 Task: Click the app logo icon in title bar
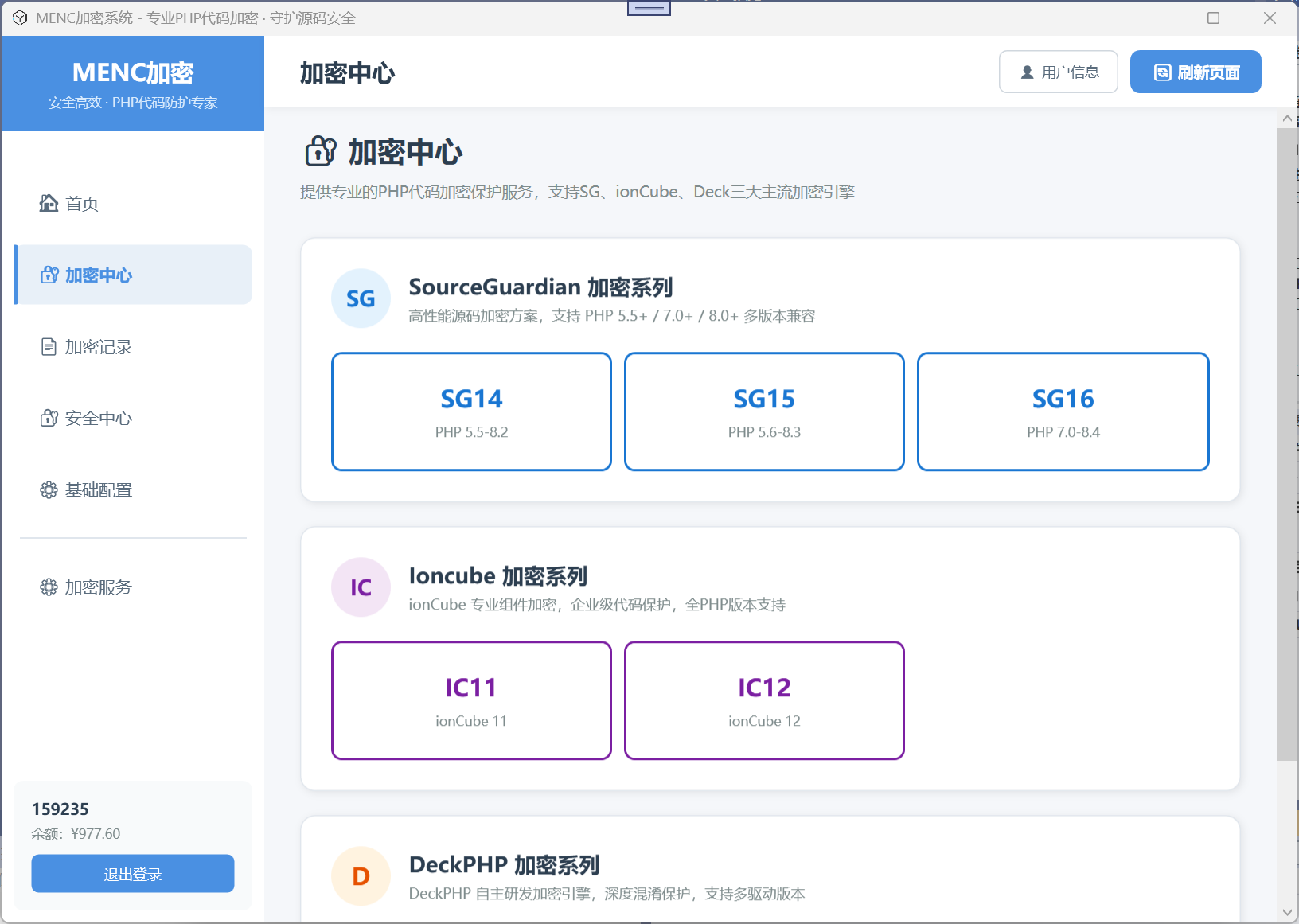(20, 18)
